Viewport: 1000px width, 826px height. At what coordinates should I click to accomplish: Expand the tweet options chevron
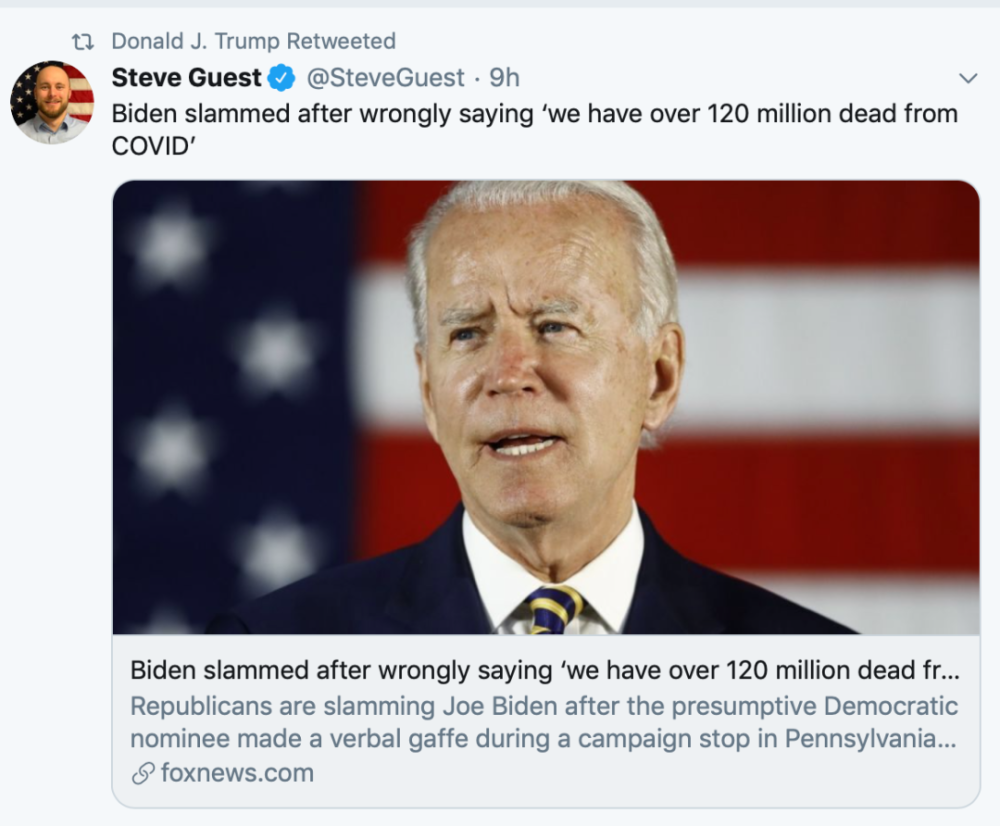point(967,78)
